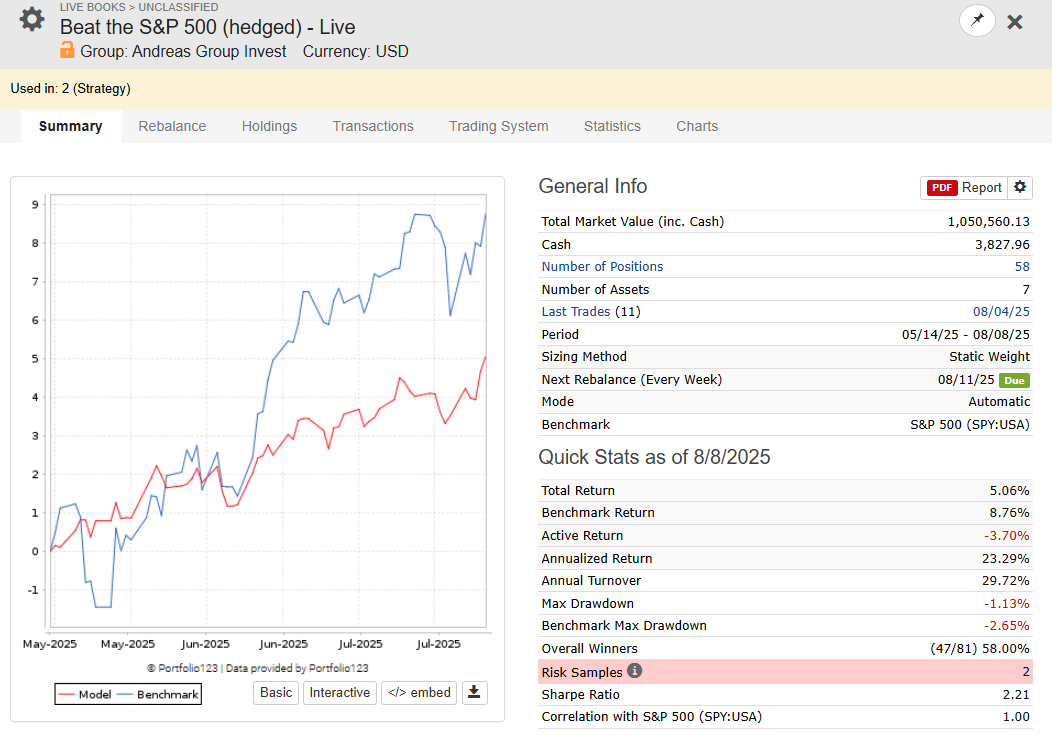This screenshot has width=1052, height=744.
Task: Click the green Due badge
Action: pos(1014,380)
